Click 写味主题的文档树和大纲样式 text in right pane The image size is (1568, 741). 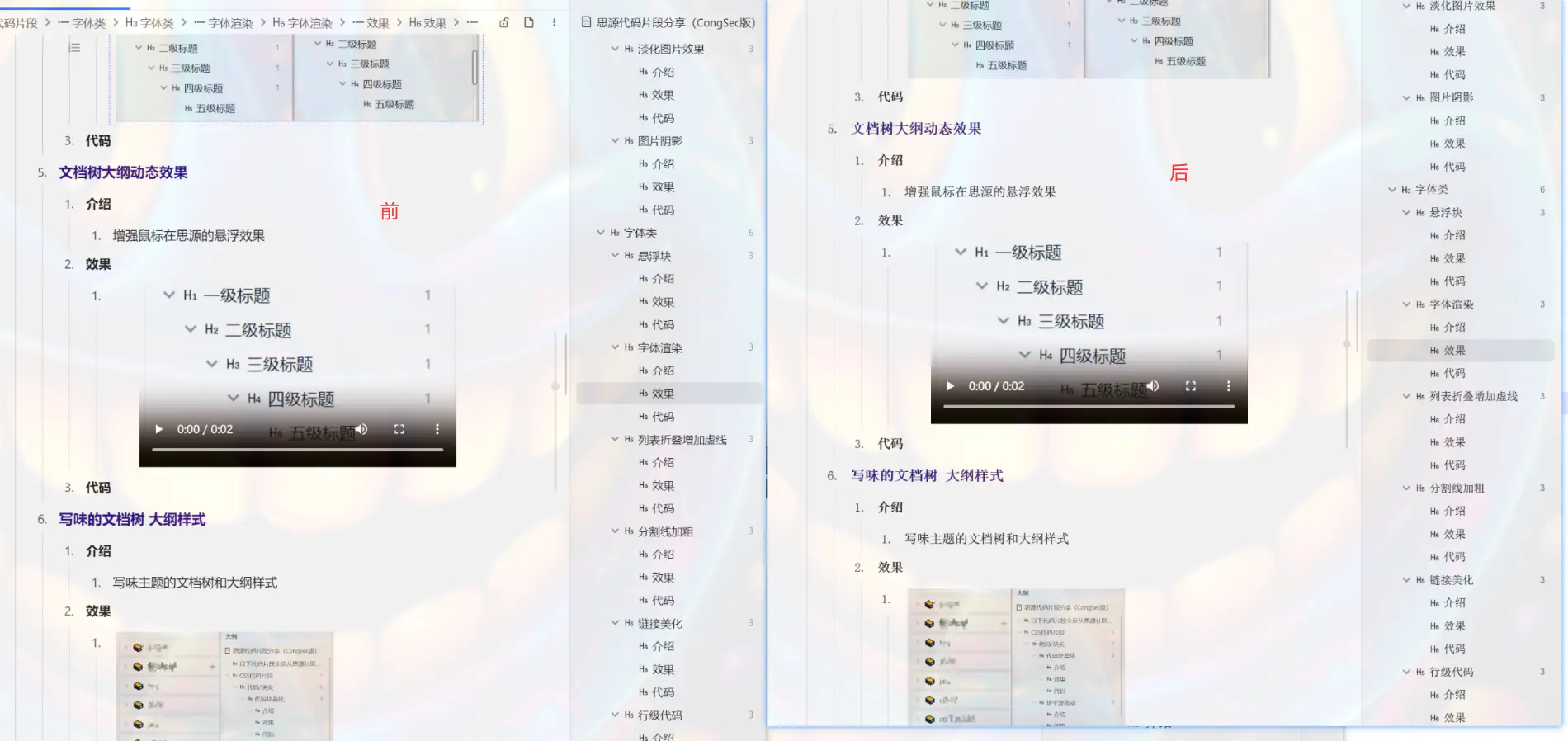pyautogui.click(x=986, y=539)
